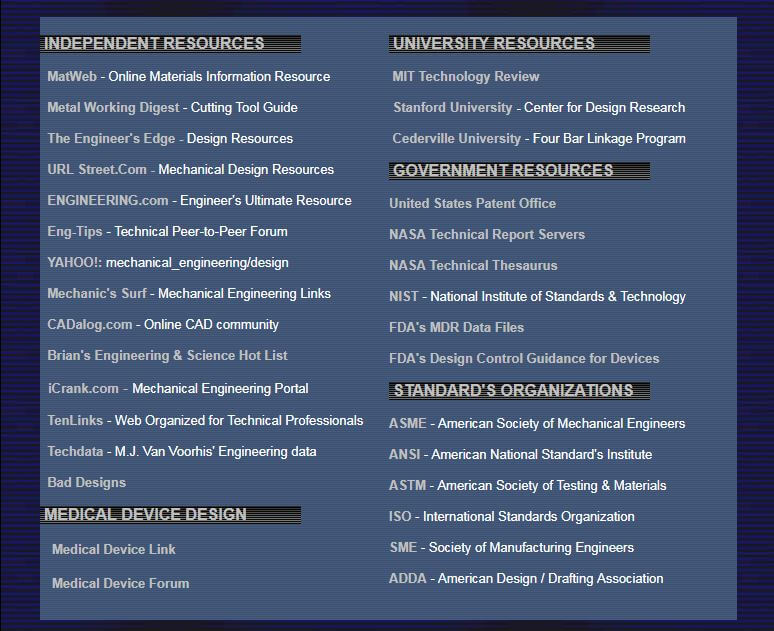Open the ADDA link
The width and height of the screenshot is (774, 631).
408,579
